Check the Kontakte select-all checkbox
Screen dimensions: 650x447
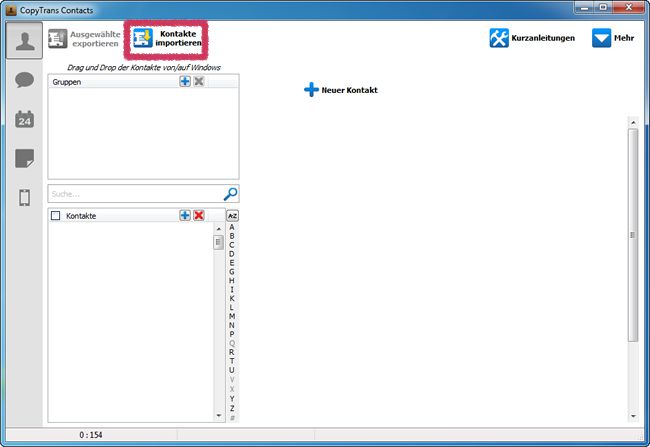tap(55, 216)
